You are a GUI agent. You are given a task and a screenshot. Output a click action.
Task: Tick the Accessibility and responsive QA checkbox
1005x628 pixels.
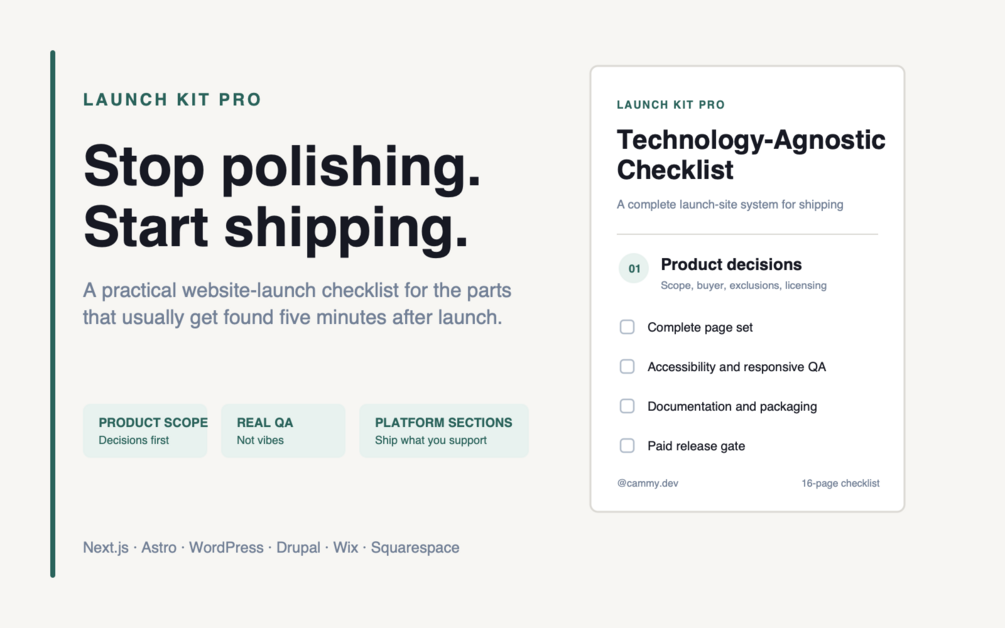point(627,367)
